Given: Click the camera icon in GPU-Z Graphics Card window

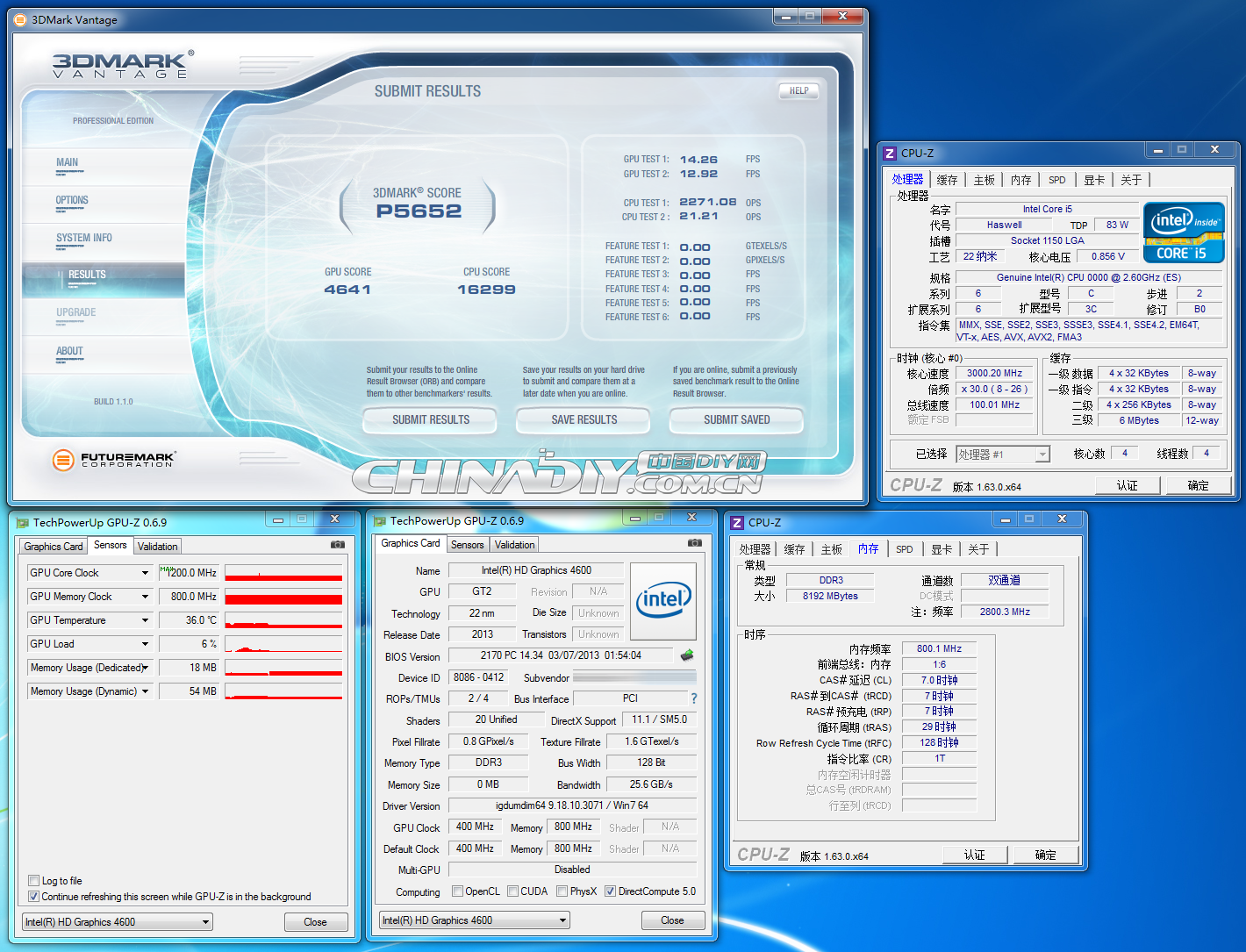Looking at the screenshot, I should [695, 543].
